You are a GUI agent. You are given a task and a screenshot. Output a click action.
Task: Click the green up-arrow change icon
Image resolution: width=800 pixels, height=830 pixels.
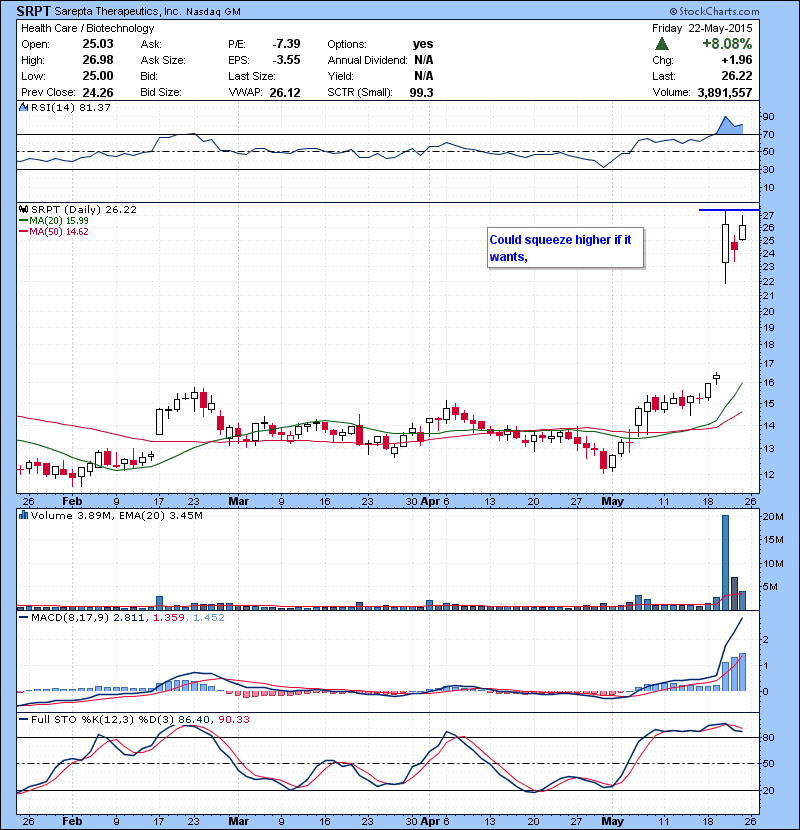pyautogui.click(x=662, y=43)
